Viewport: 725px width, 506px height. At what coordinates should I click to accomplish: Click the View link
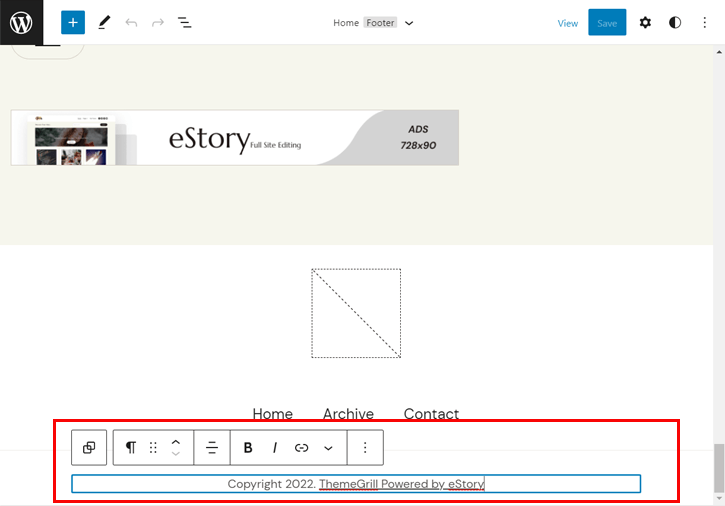point(567,23)
